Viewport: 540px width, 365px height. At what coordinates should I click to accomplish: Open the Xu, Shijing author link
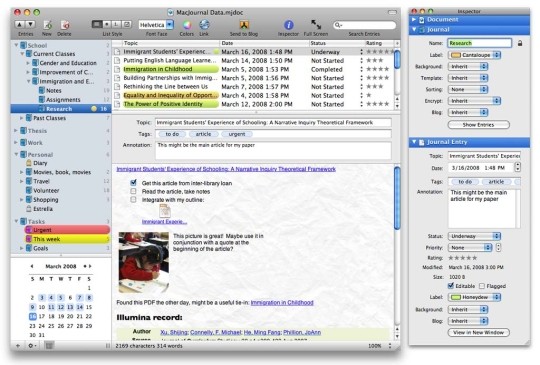[174, 332]
